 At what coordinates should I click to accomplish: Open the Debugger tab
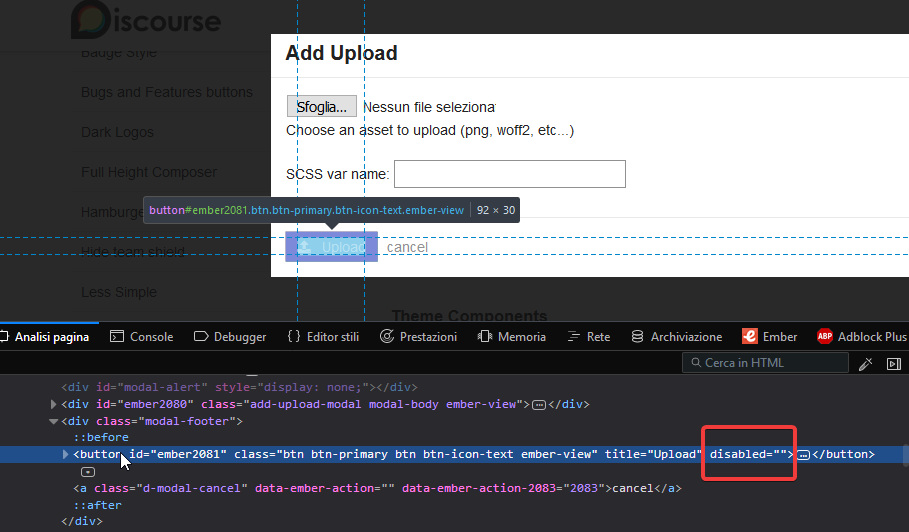[230, 337]
